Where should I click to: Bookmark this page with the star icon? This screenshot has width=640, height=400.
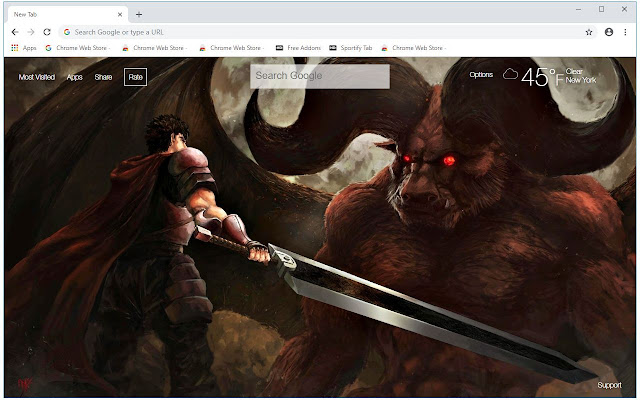pyautogui.click(x=589, y=32)
